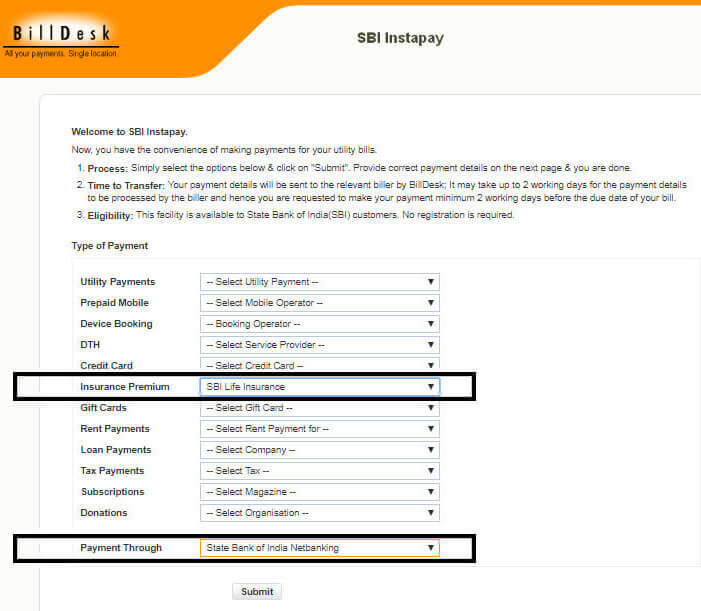Click the DTH label

[90, 345]
